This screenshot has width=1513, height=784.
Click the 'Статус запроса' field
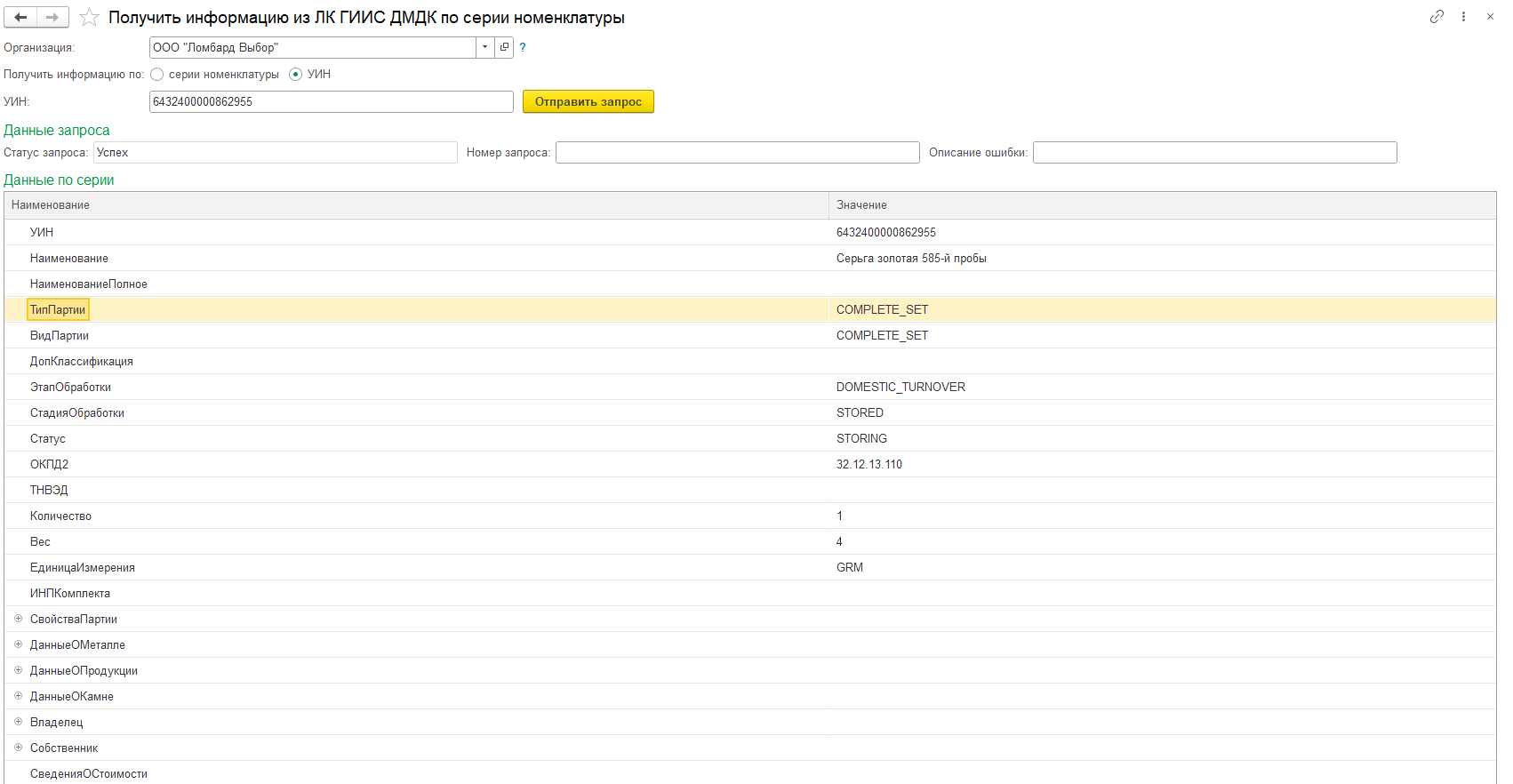276,153
